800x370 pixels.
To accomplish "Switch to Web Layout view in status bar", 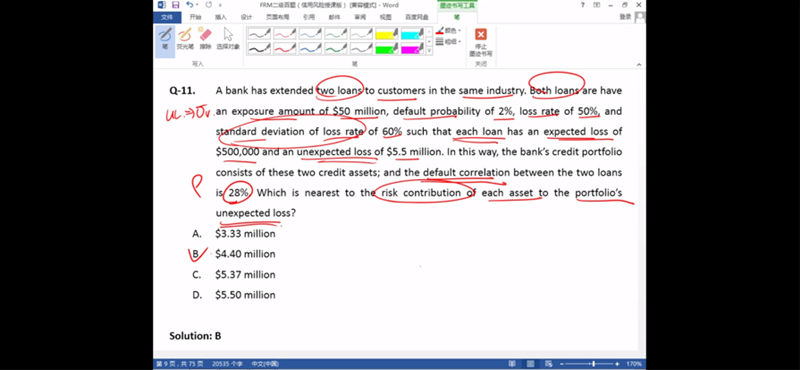I will click(x=548, y=364).
